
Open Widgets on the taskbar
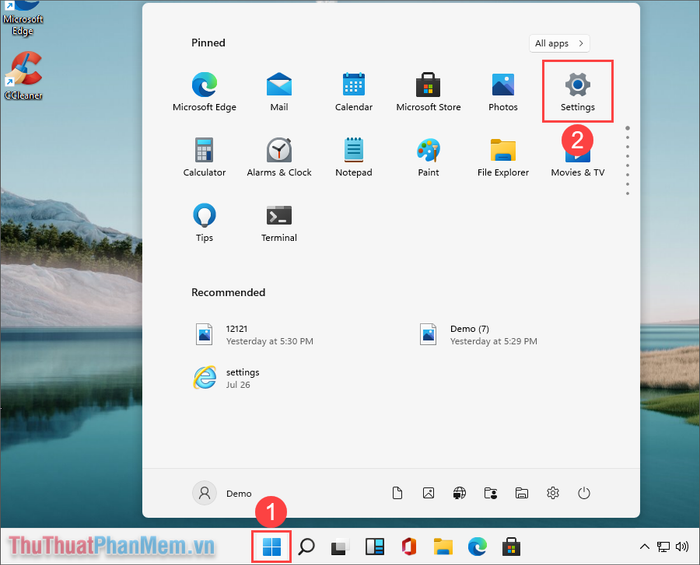tap(375, 547)
